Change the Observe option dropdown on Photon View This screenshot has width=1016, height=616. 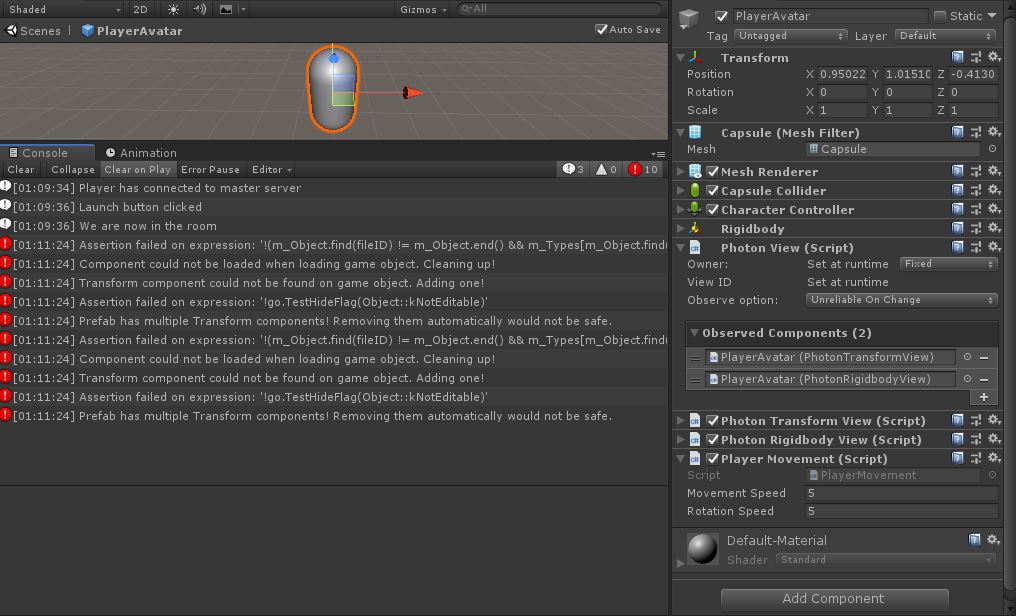click(x=900, y=300)
